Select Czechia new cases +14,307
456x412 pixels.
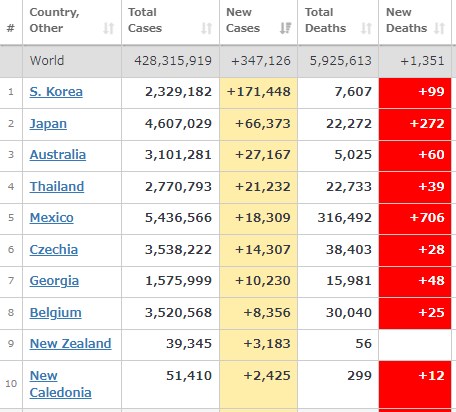pos(263,250)
